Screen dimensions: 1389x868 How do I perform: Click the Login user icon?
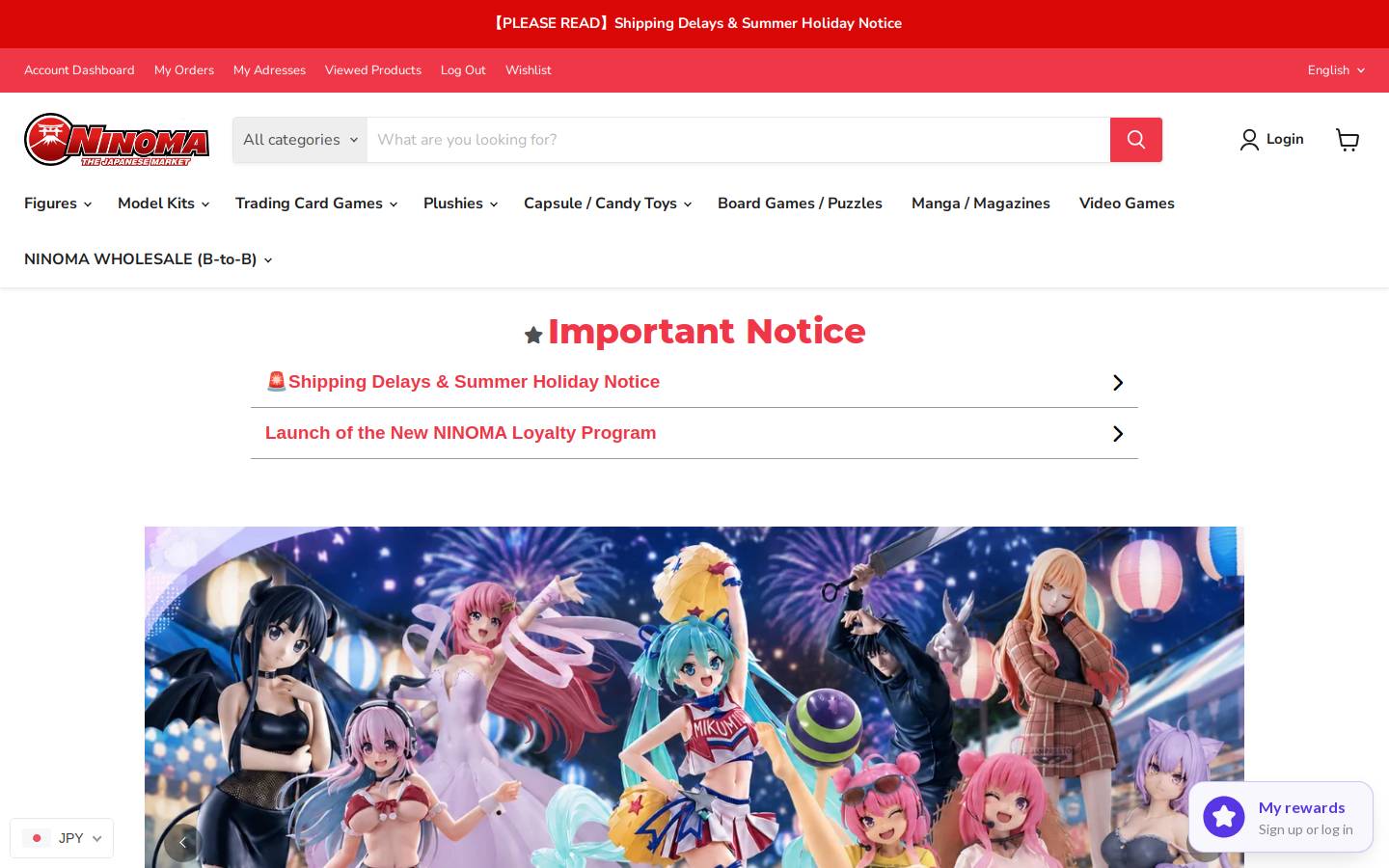coord(1249,140)
